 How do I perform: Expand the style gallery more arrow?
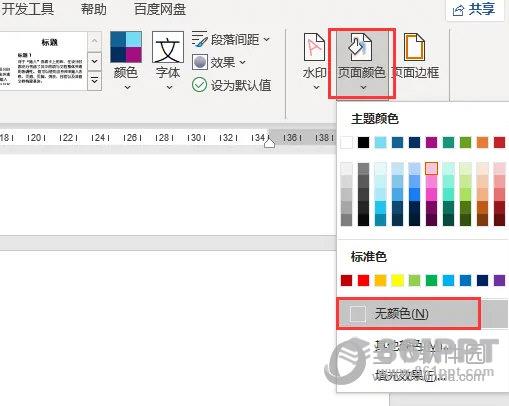click(95, 81)
